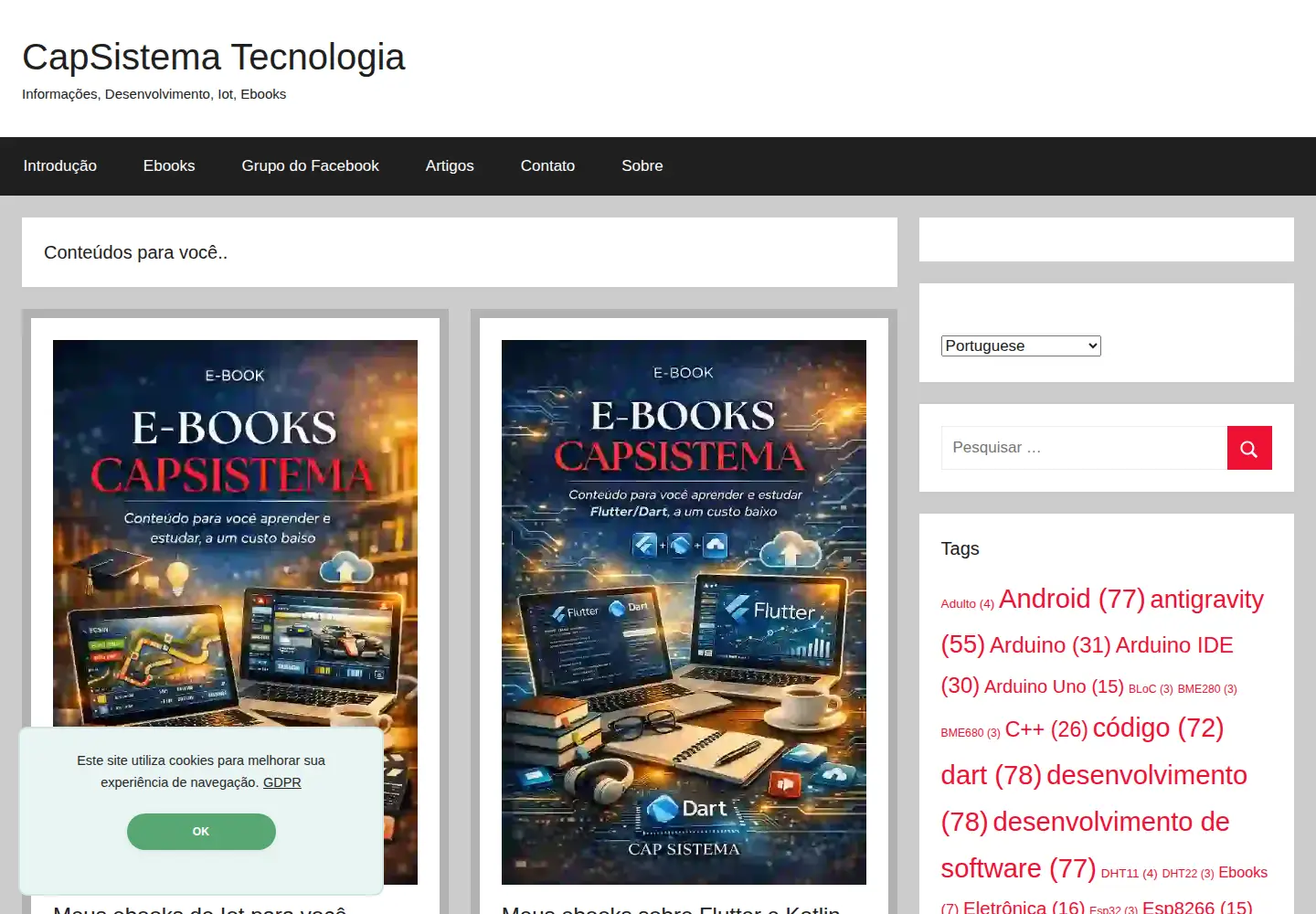Open the BME680 (3) tag
Screen dimensions: 1316x914
tap(971, 733)
